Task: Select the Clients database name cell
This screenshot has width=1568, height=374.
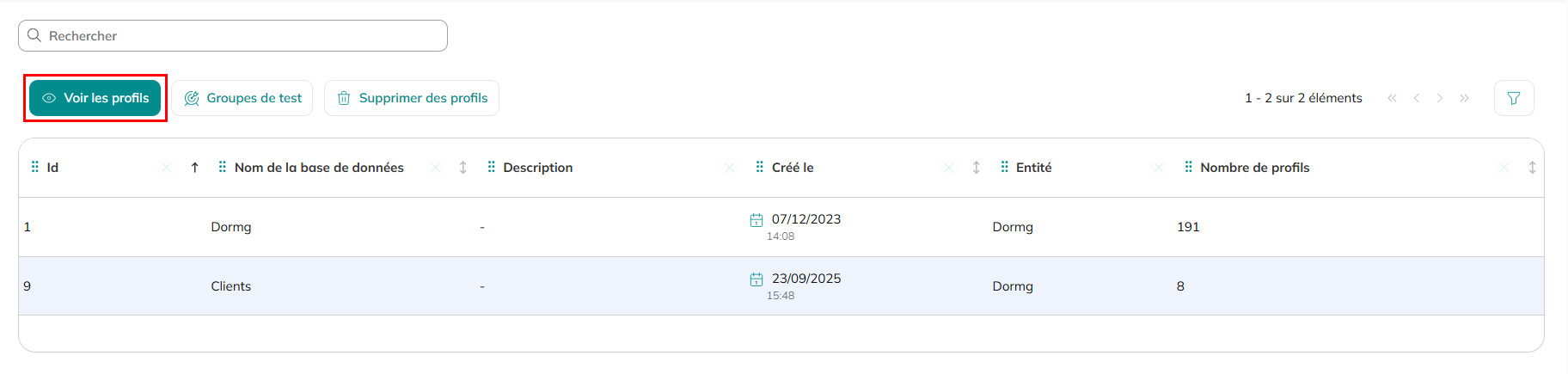Action: 231,286
